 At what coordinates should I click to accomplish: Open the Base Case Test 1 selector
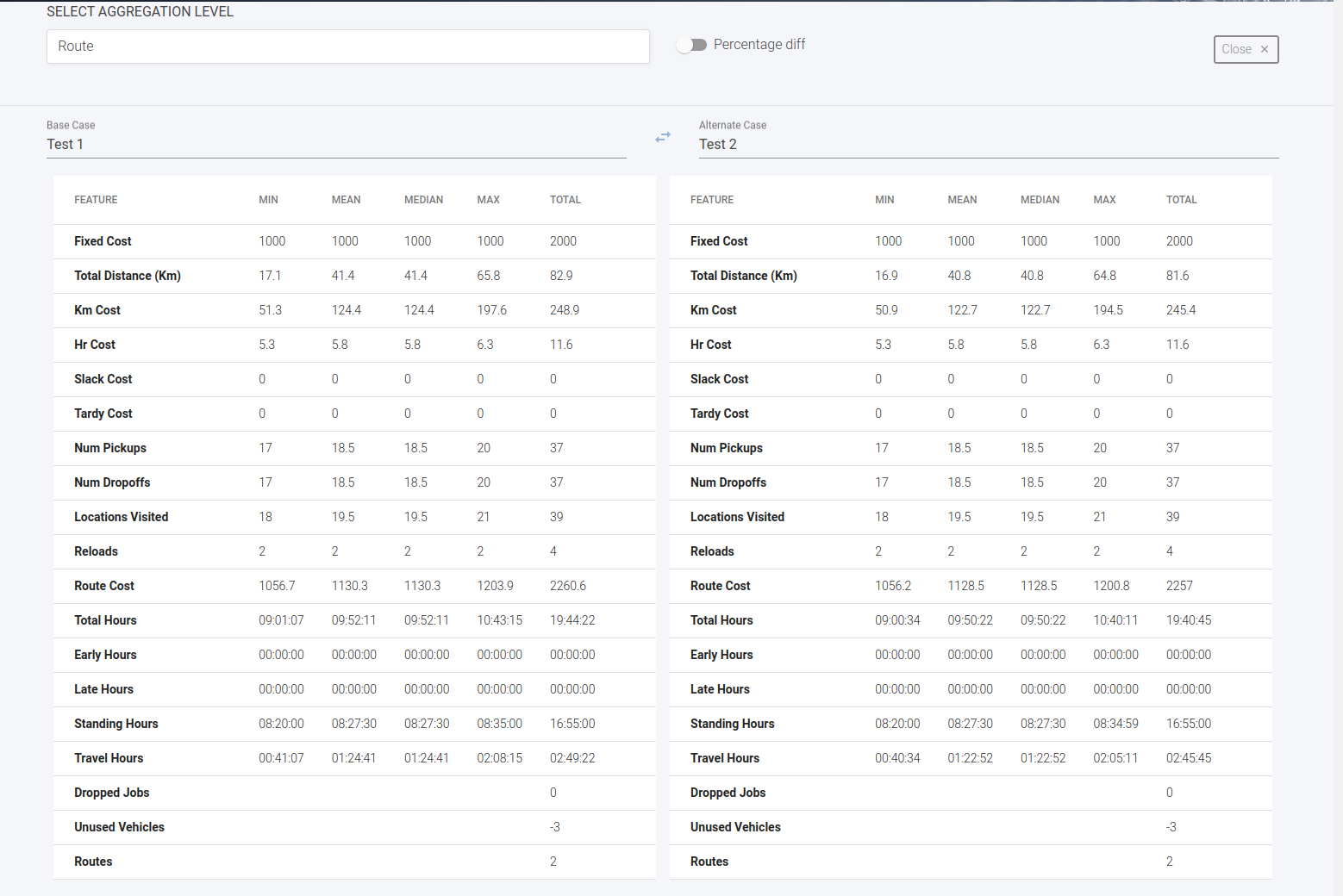click(336, 144)
